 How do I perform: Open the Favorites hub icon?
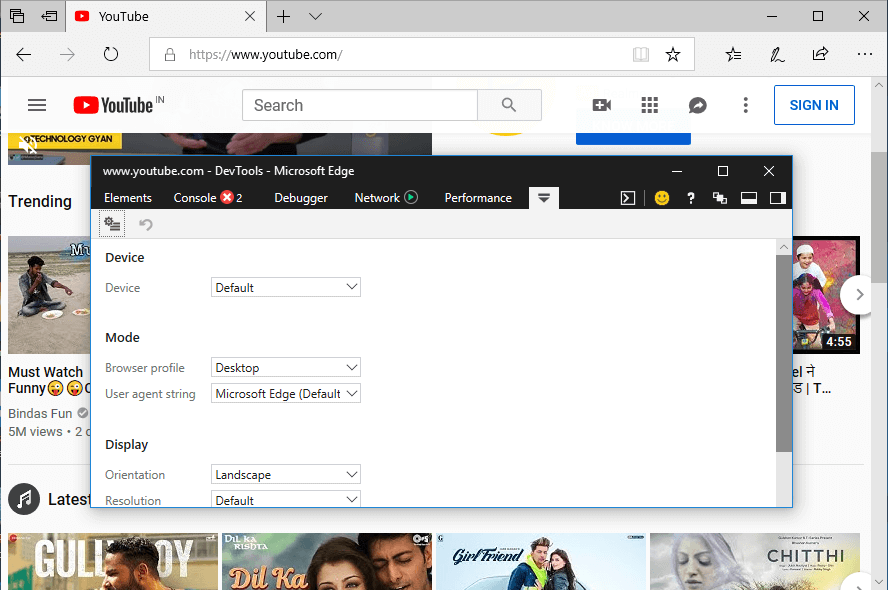733,54
